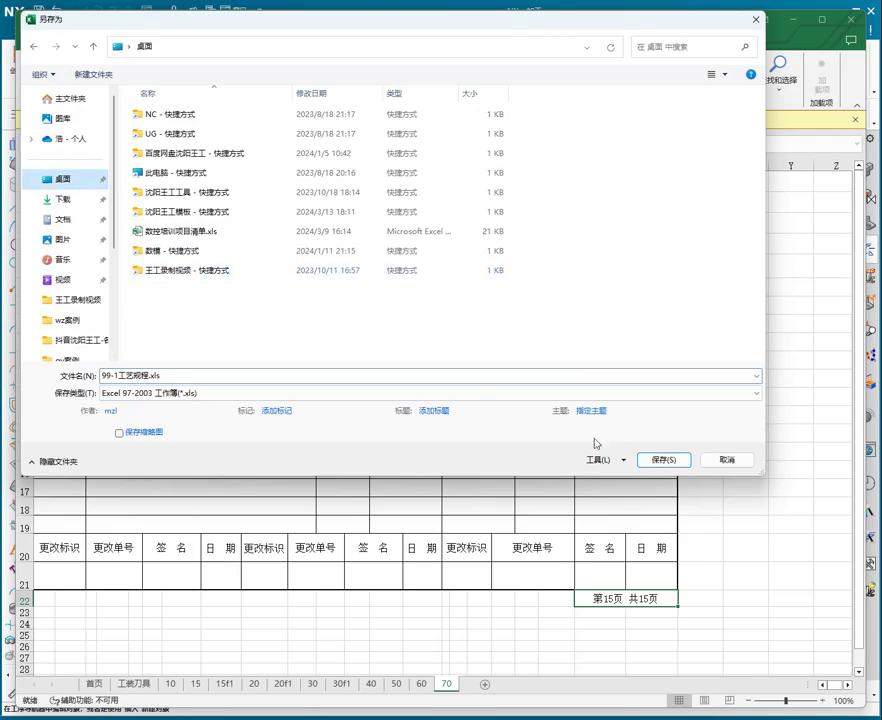Click the Back navigation arrow in dialog
Image resolution: width=882 pixels, height=720 pixels.
pyautogui.click(x=34, y=47)
